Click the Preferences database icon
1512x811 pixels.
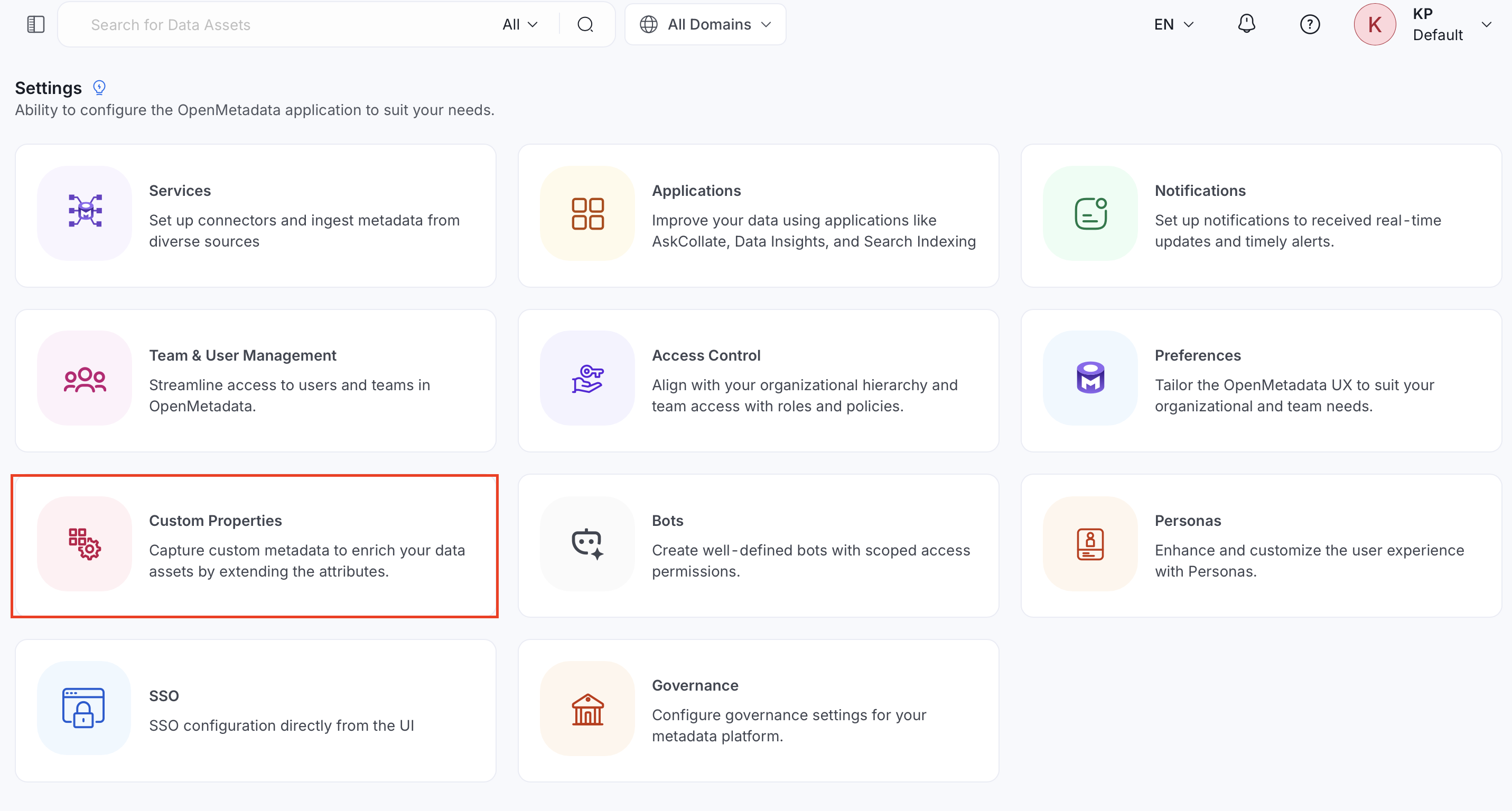(1090, 378)
